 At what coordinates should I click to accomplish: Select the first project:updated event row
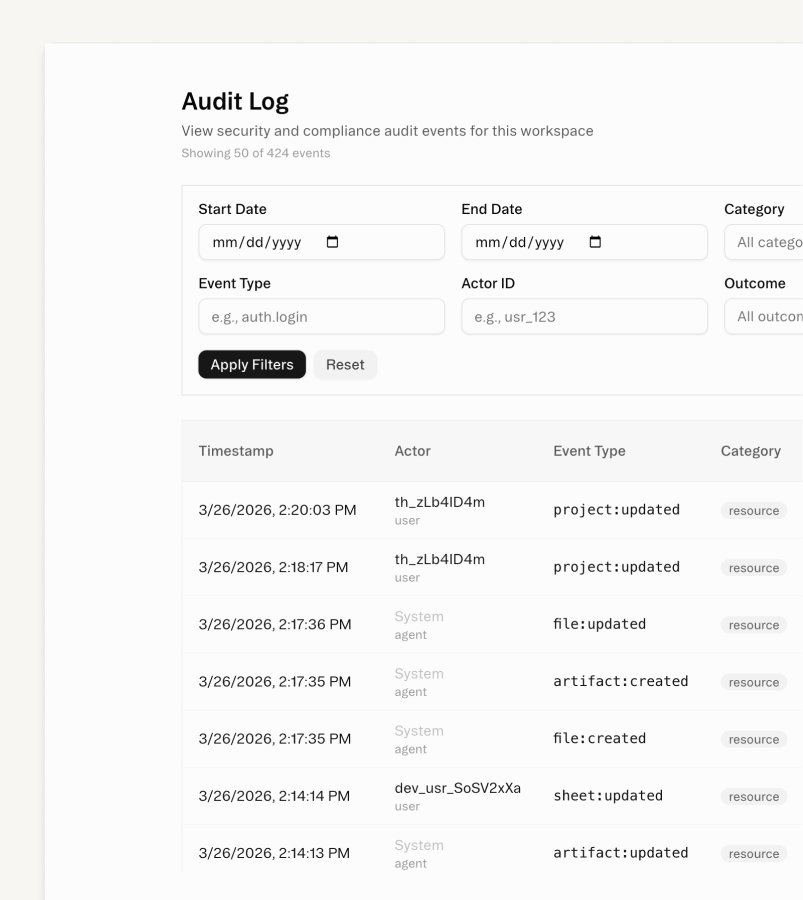(x=450, y=509)
